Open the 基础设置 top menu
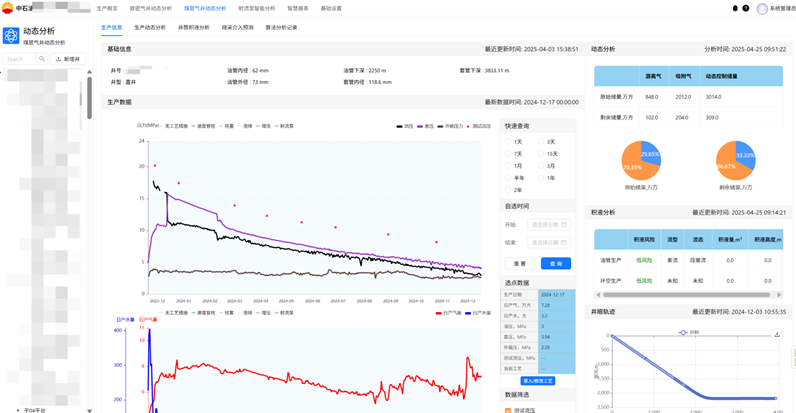796x413 pixels. pyautogui.click(x=331, y=9)
